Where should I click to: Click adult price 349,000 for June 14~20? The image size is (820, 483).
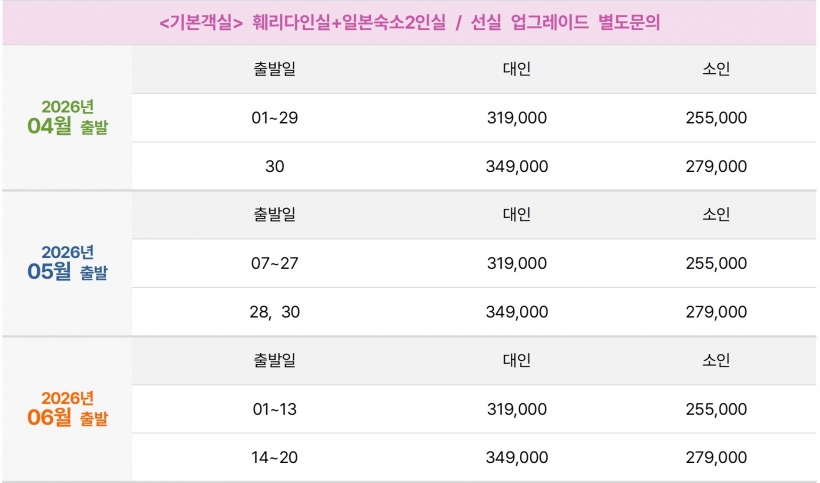point(516,457)
